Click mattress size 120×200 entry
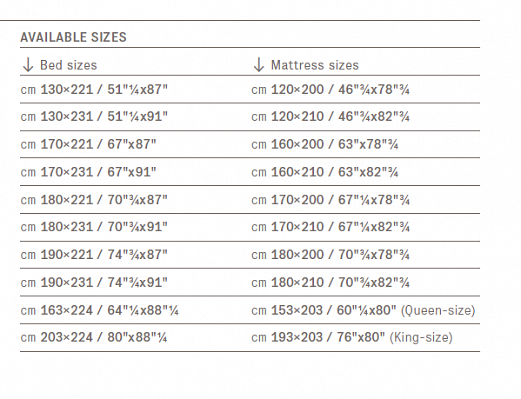 [x=330, y=90]
